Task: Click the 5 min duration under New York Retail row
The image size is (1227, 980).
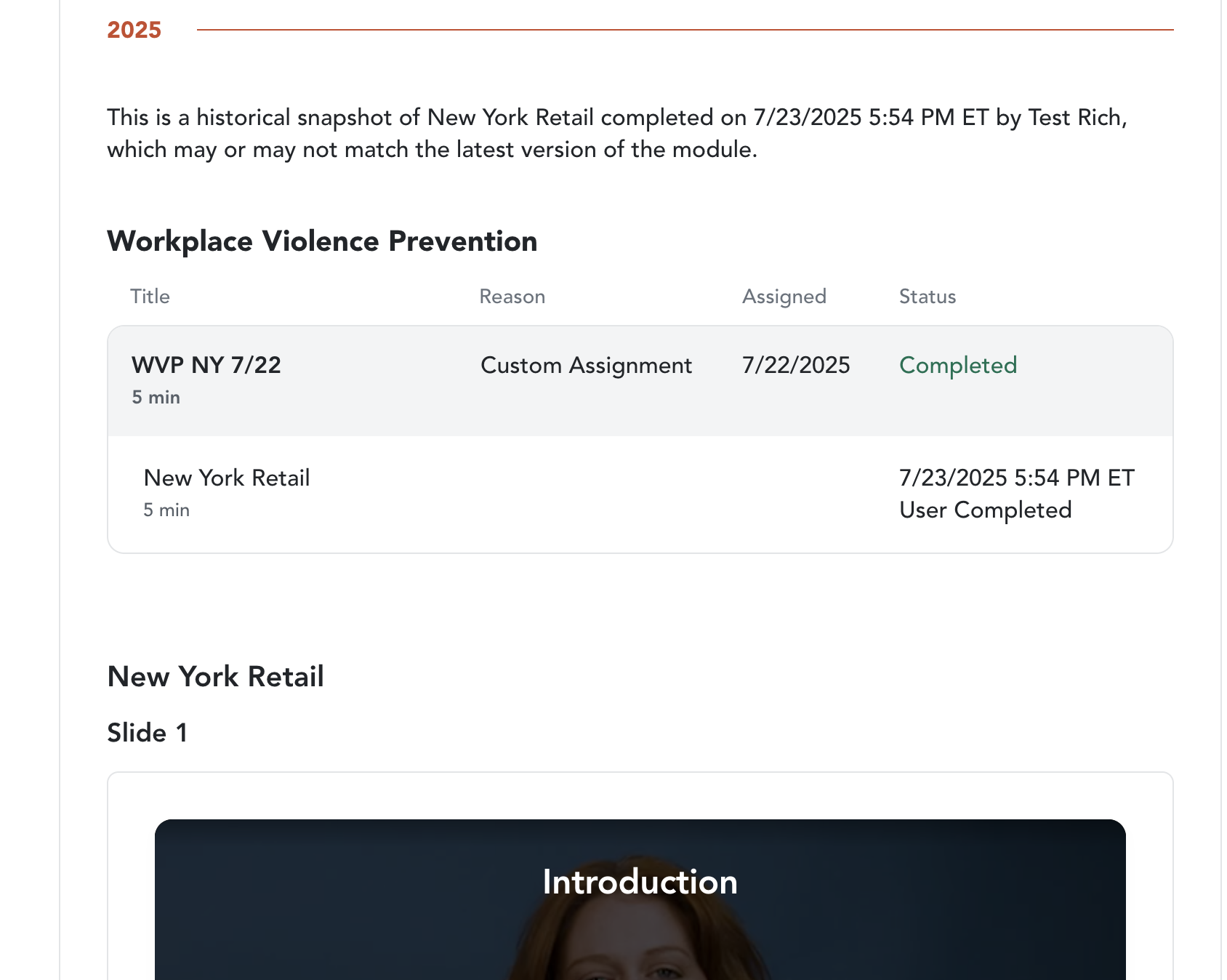Action: (x=166, y=510)
